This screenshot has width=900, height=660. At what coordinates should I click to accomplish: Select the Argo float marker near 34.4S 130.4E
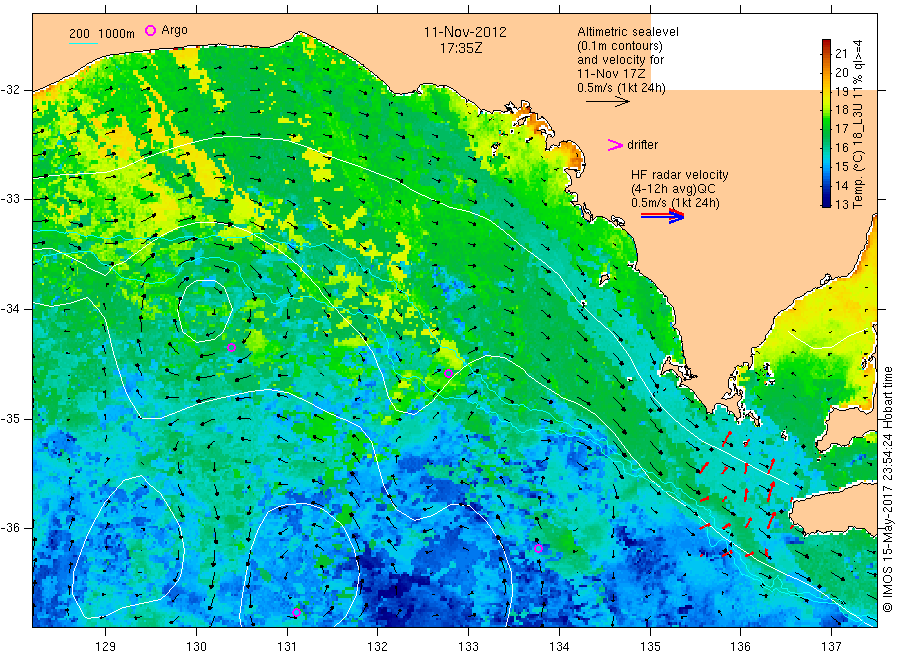click(x=231, y=347)
